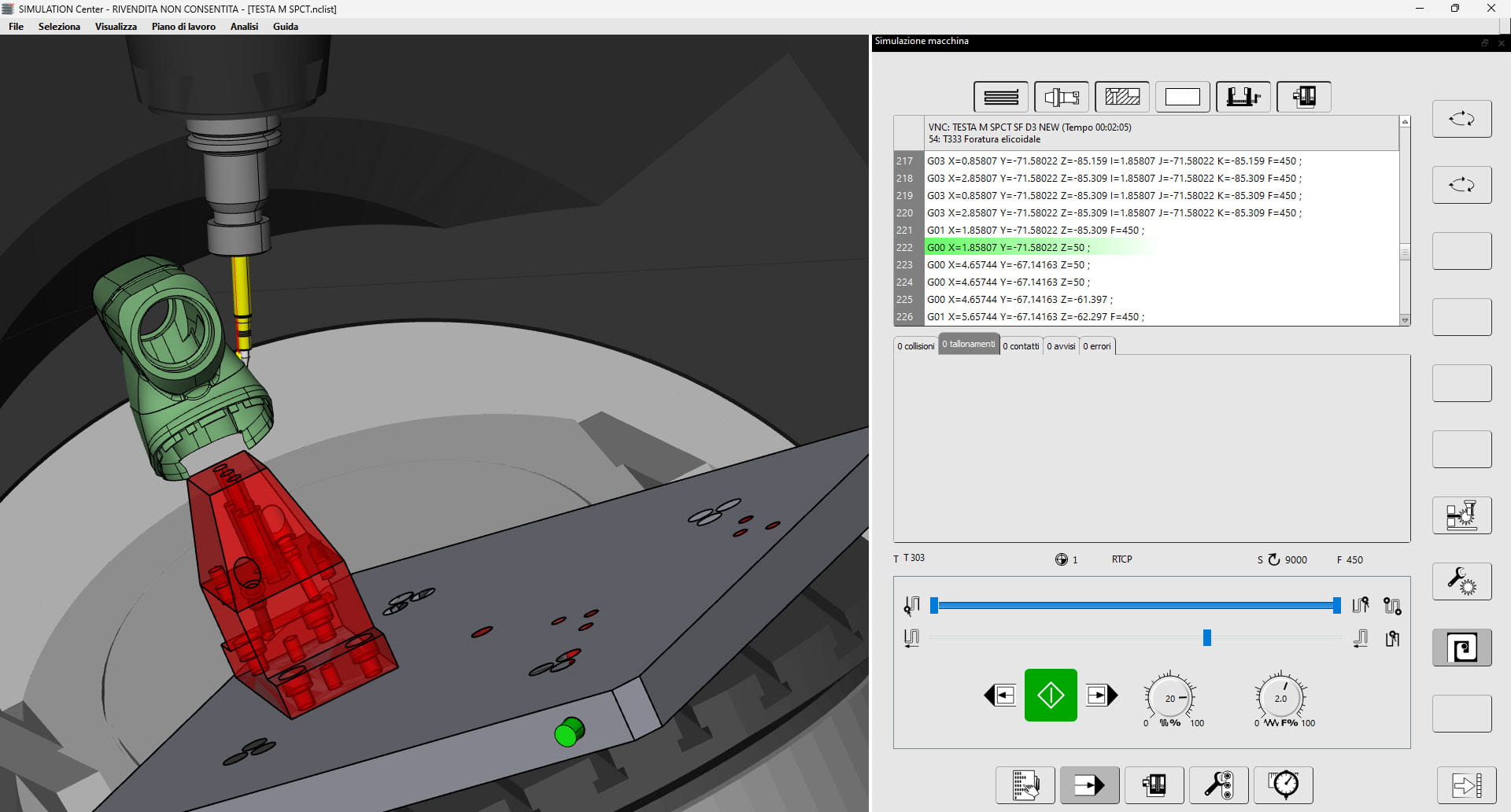Adjust simulation speed dial showing 20

point(1170,698)
